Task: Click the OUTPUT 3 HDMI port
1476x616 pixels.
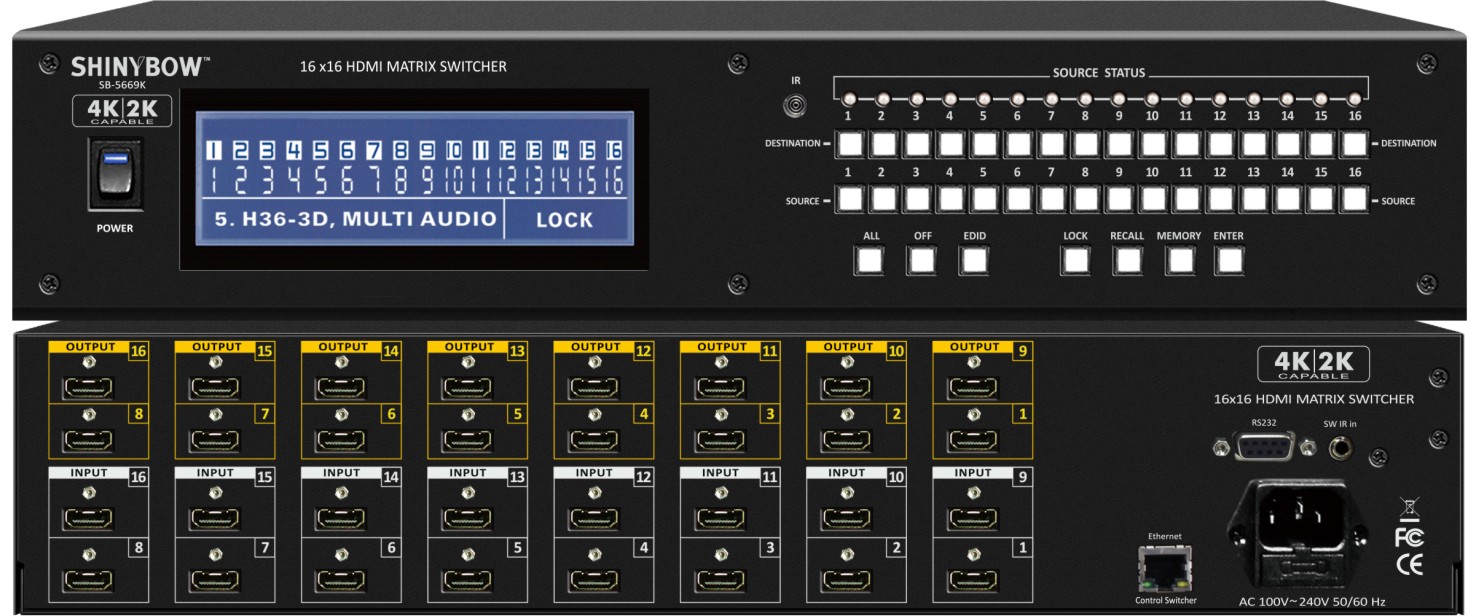Action: [x=719, y=439]
